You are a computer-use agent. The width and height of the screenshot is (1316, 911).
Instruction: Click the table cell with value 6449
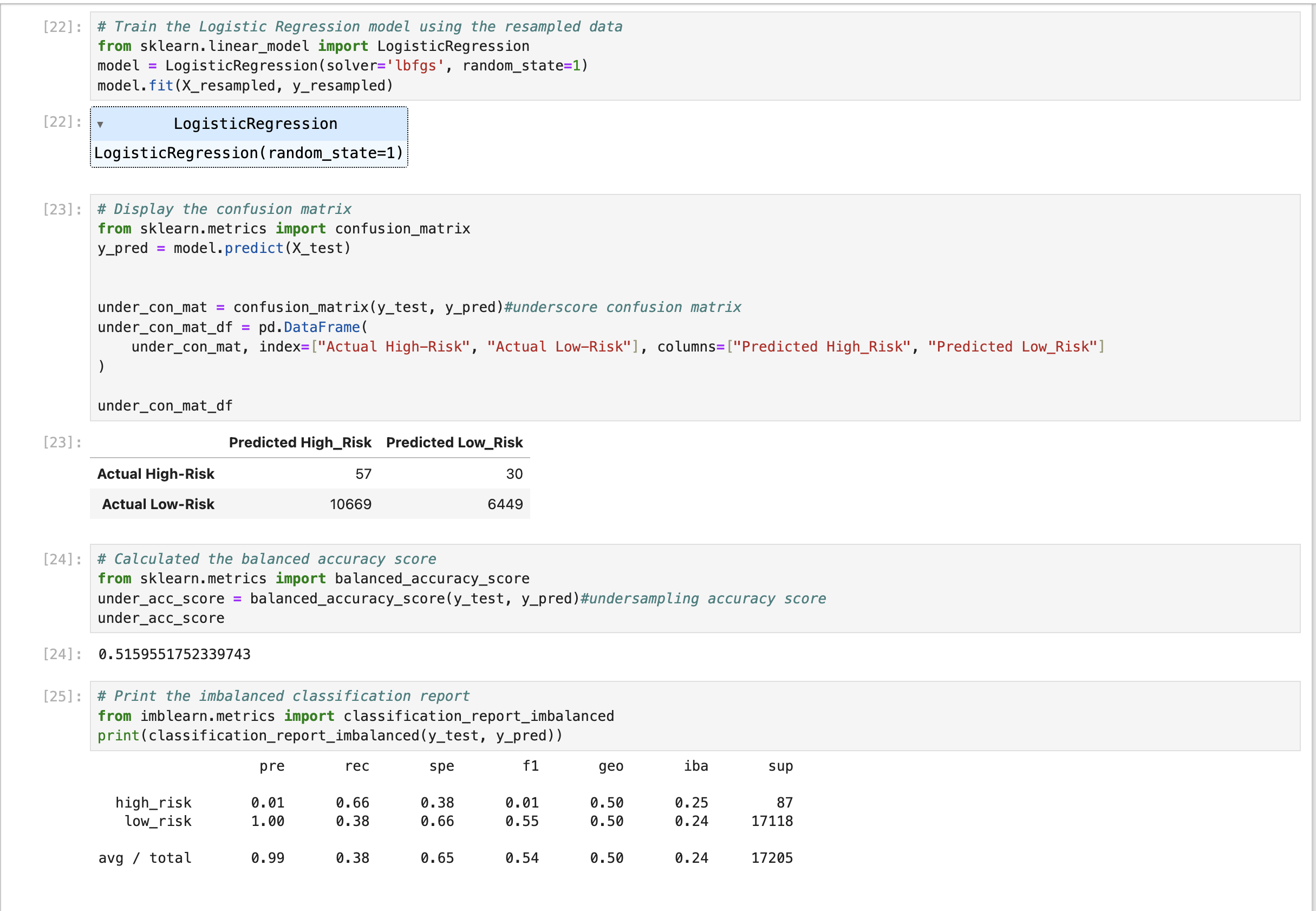pos(505,504)
